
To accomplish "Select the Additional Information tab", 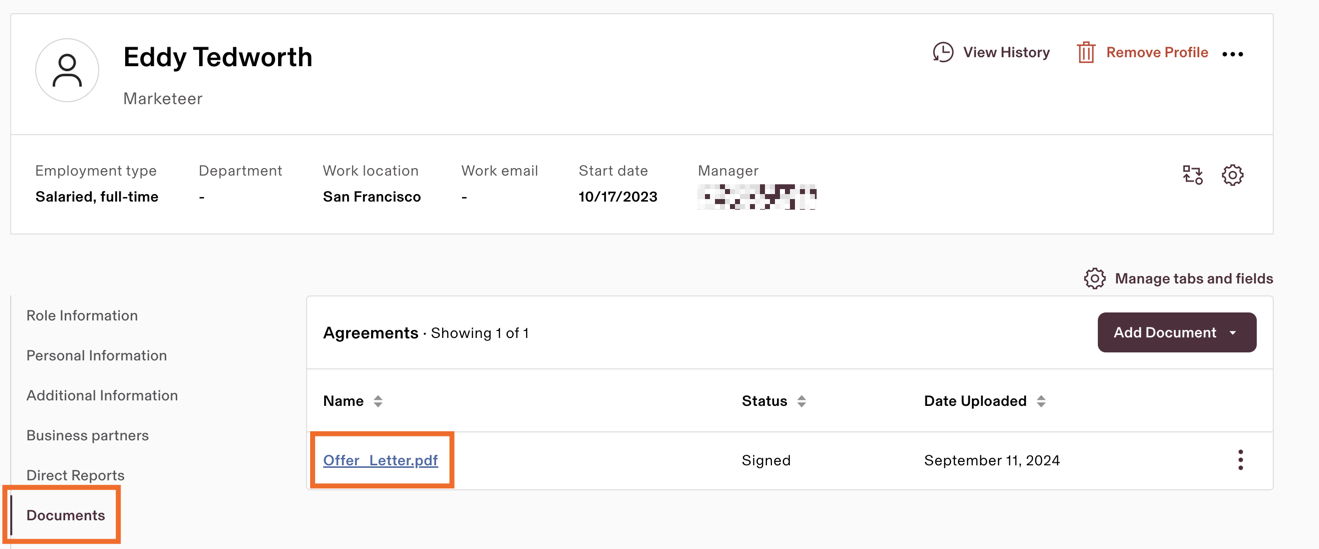I will click(102, 396).
